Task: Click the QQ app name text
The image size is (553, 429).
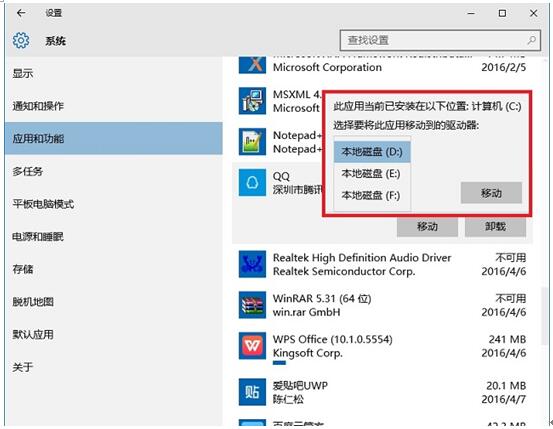Action: point(281,176)
